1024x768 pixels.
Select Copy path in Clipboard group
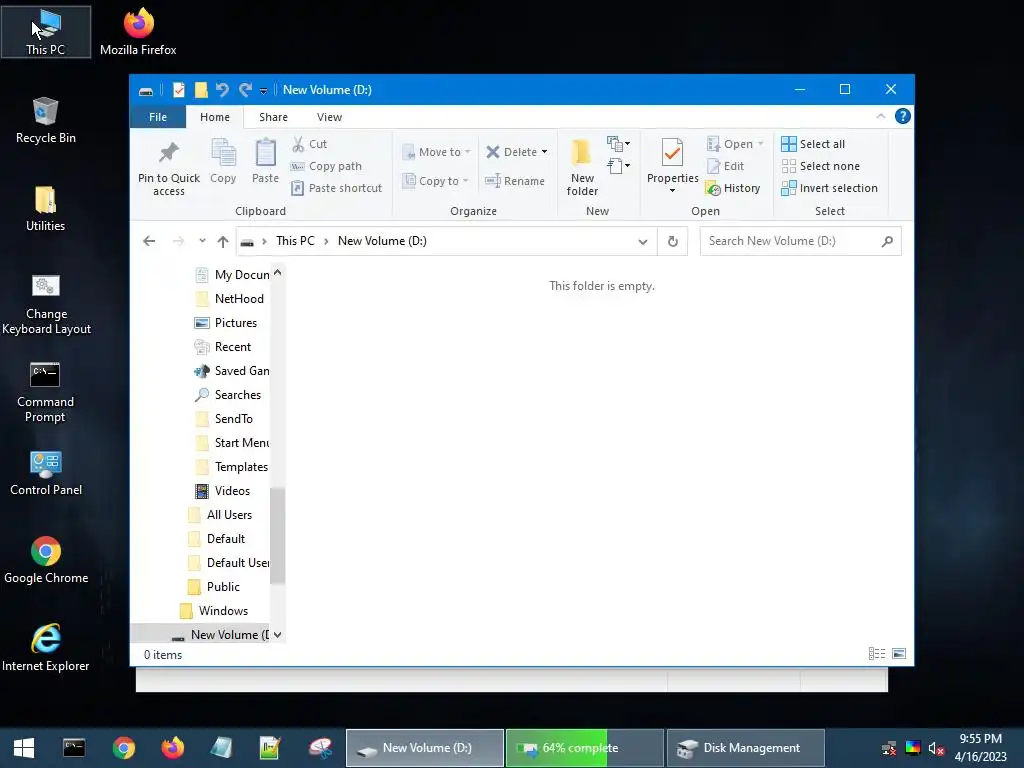(326, 166)
